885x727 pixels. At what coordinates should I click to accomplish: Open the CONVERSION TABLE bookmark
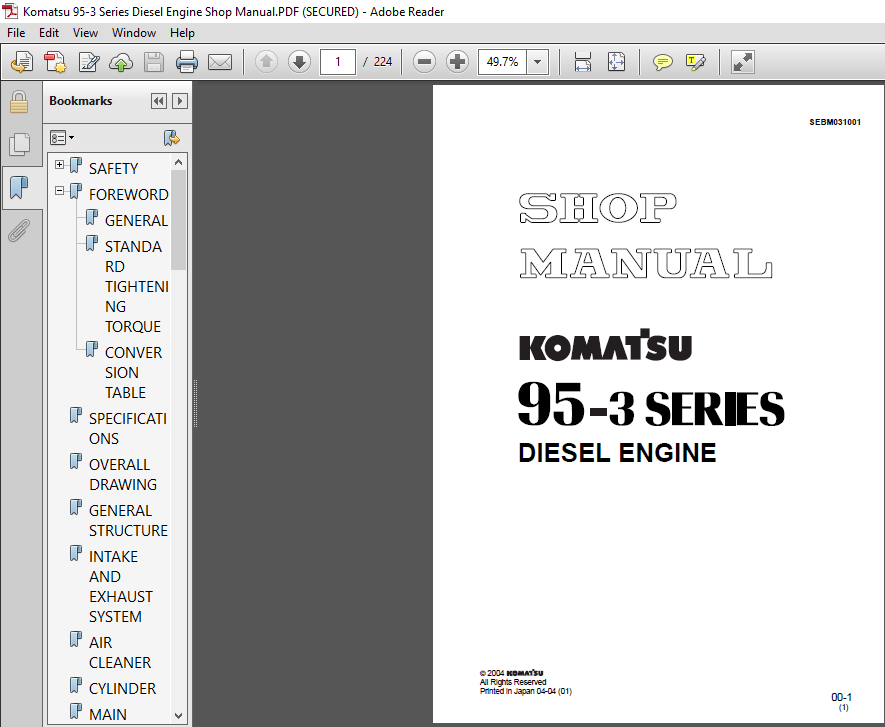(133, 373)
